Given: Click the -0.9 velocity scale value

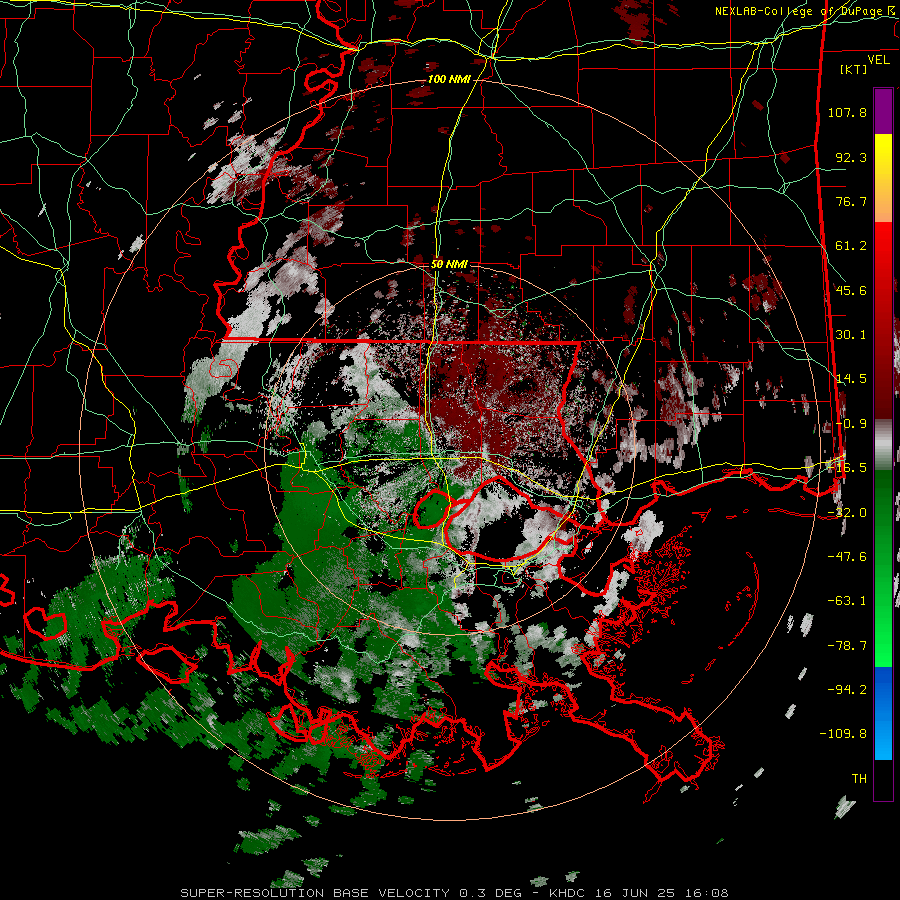Looking at the screenshot, I should pos(851,424).
